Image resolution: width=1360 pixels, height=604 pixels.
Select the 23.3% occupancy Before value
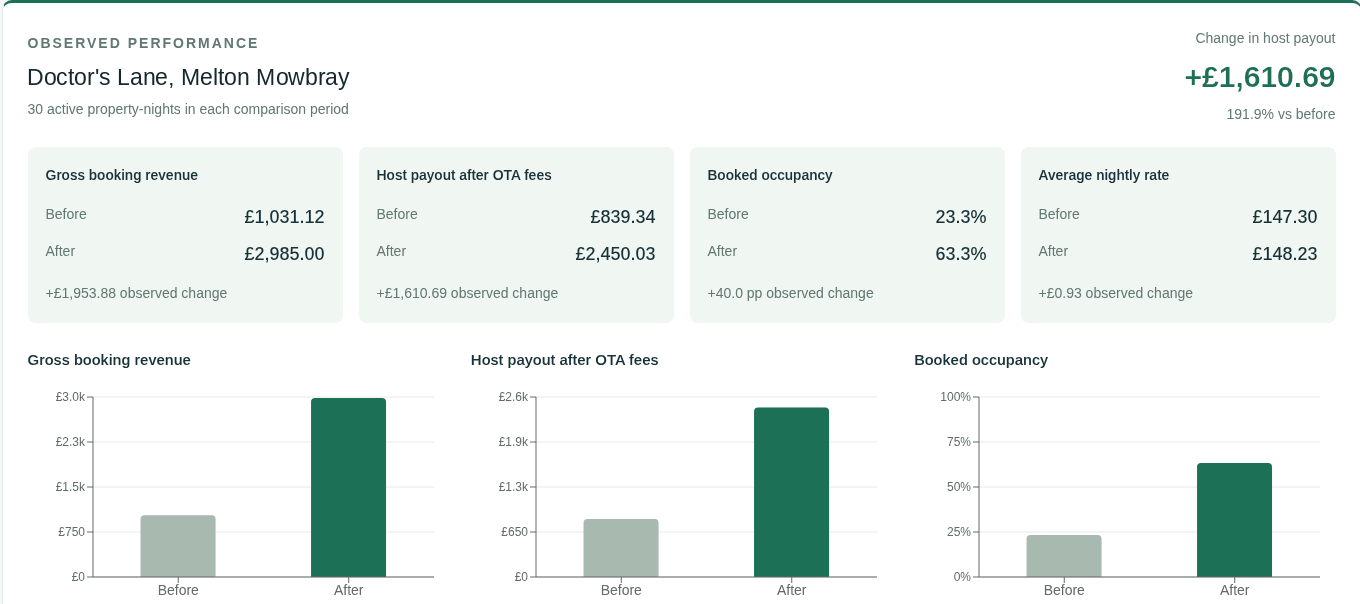(x=961, y=217)
